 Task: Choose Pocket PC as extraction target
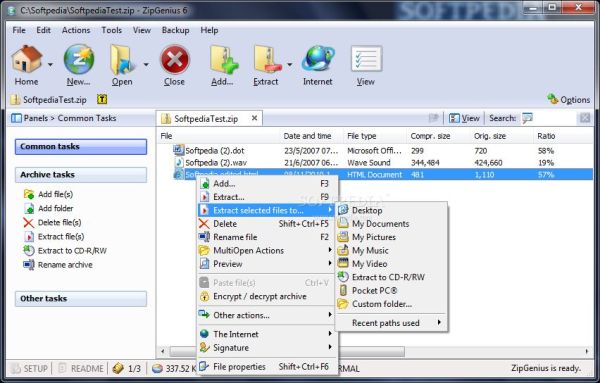(391, 290)
